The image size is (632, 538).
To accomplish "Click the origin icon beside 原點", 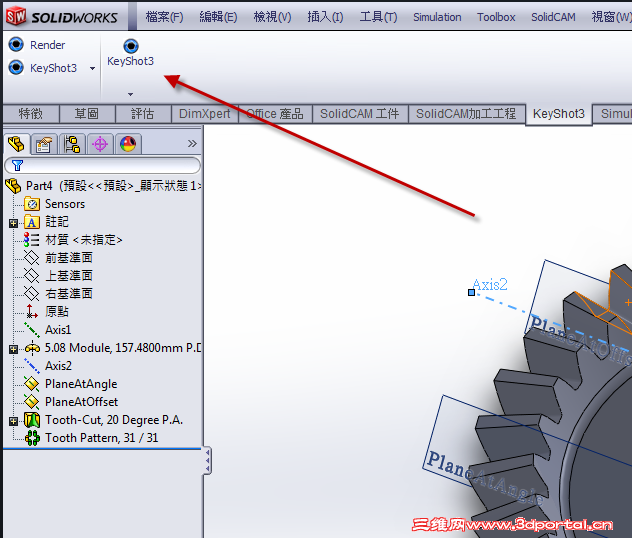I will click(x=32, y=312).
